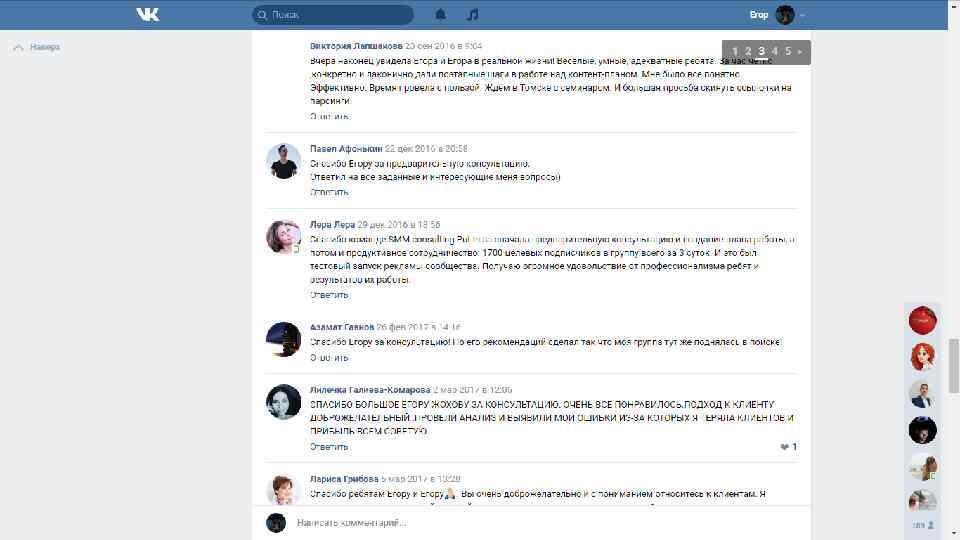Viewport: 960px width, 540px height.
Task: Go to comments page 5
Action: 788,51
